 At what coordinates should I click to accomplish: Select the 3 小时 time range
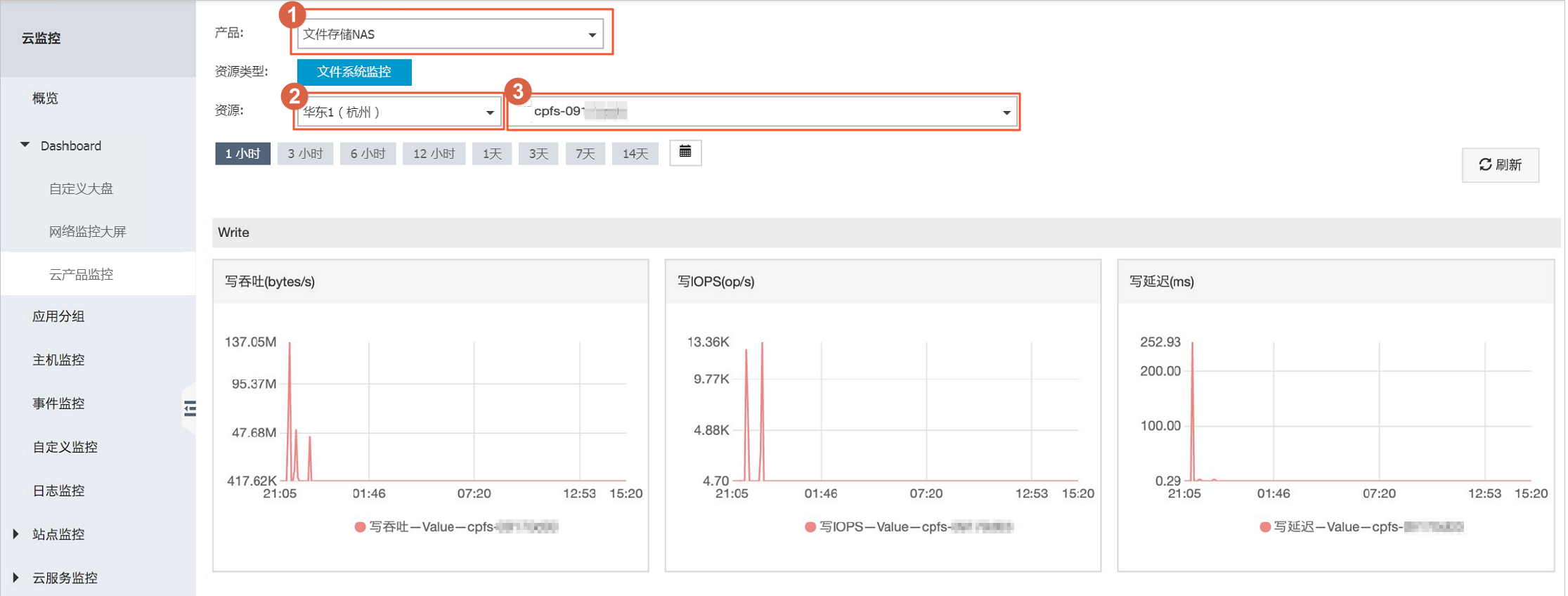pos(305,153)
